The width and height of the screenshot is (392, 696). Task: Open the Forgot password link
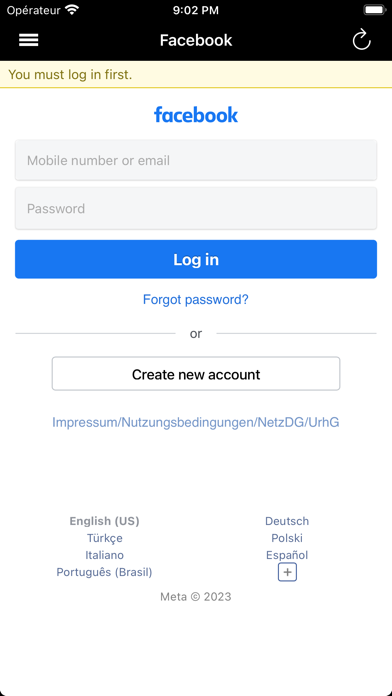pos(196,300)
